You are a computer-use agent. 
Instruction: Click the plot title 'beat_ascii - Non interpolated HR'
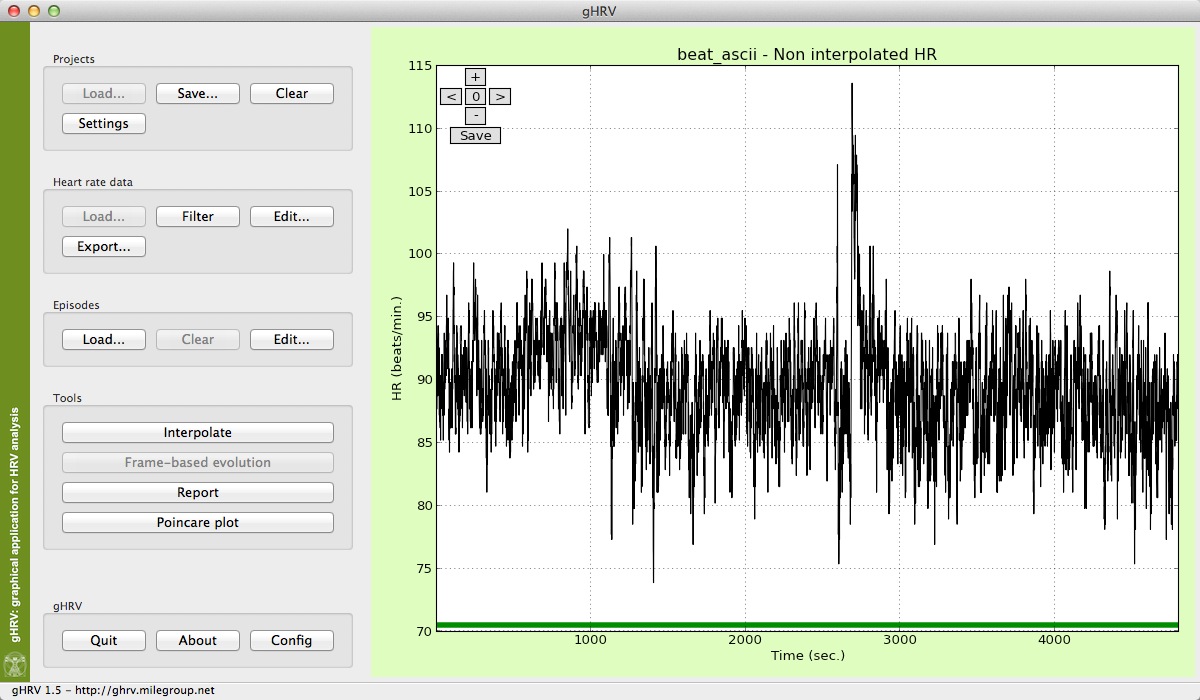tap(807, 54)
